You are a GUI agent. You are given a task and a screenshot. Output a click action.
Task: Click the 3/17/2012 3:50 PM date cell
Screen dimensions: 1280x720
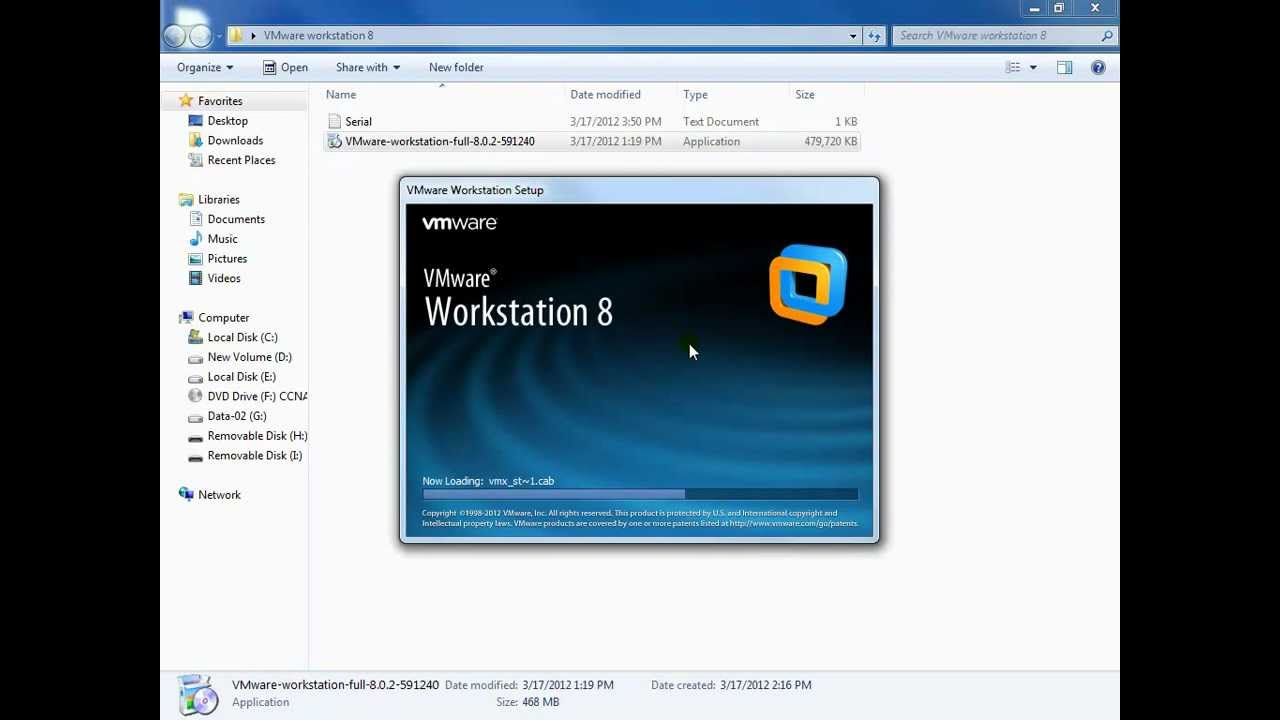[x=615, y=122]
